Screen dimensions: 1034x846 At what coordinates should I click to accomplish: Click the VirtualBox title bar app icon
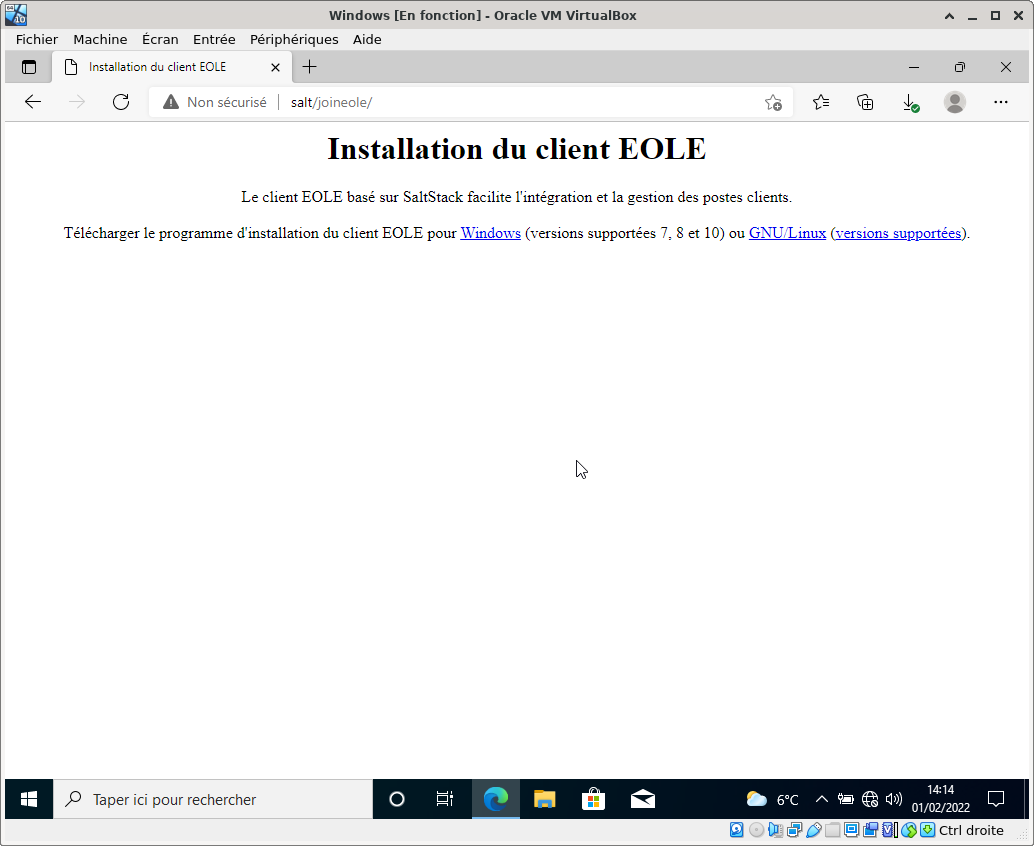[x=16, y=15]
